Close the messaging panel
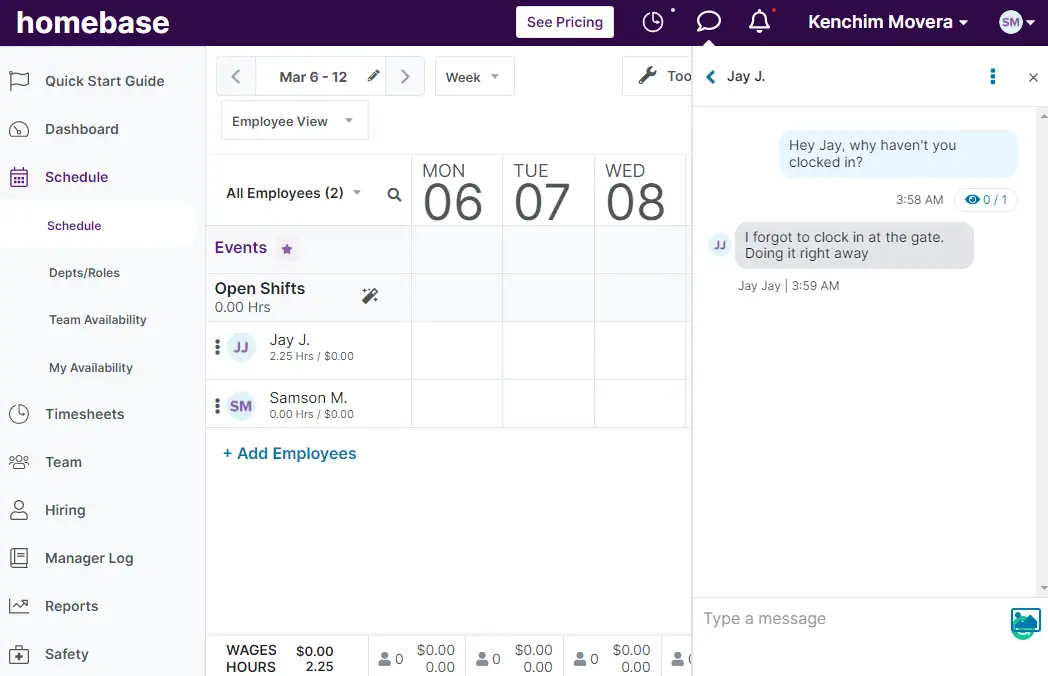Viewport: 1048px width, 676px height. click(1033, 78)
